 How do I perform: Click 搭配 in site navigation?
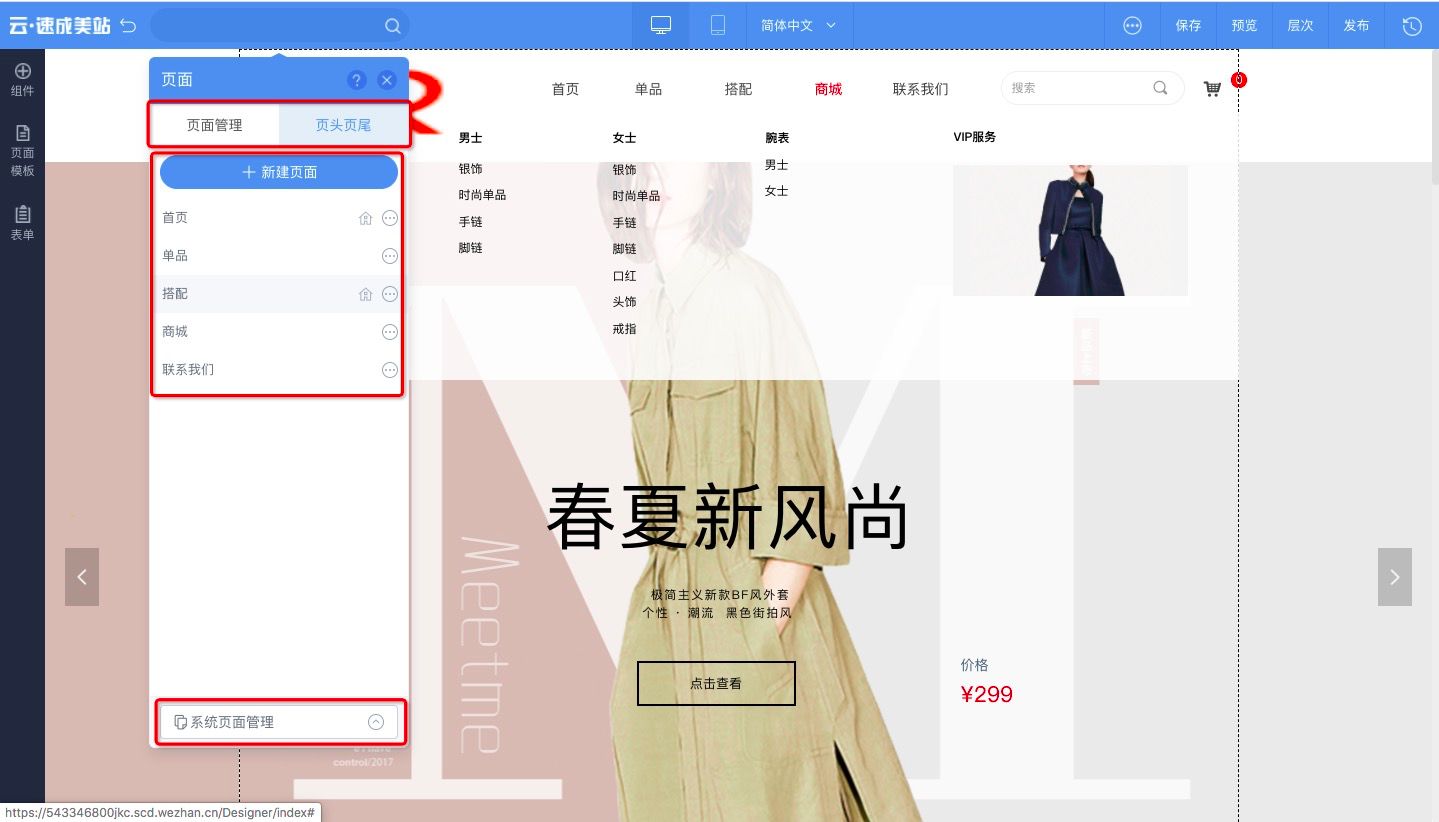(x=738, y=89)
